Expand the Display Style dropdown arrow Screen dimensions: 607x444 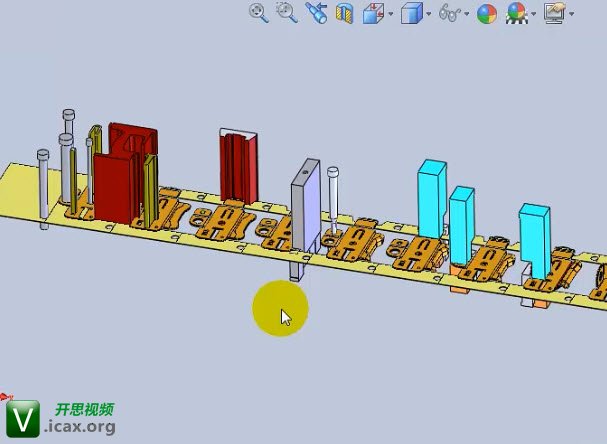pos(429,14)
